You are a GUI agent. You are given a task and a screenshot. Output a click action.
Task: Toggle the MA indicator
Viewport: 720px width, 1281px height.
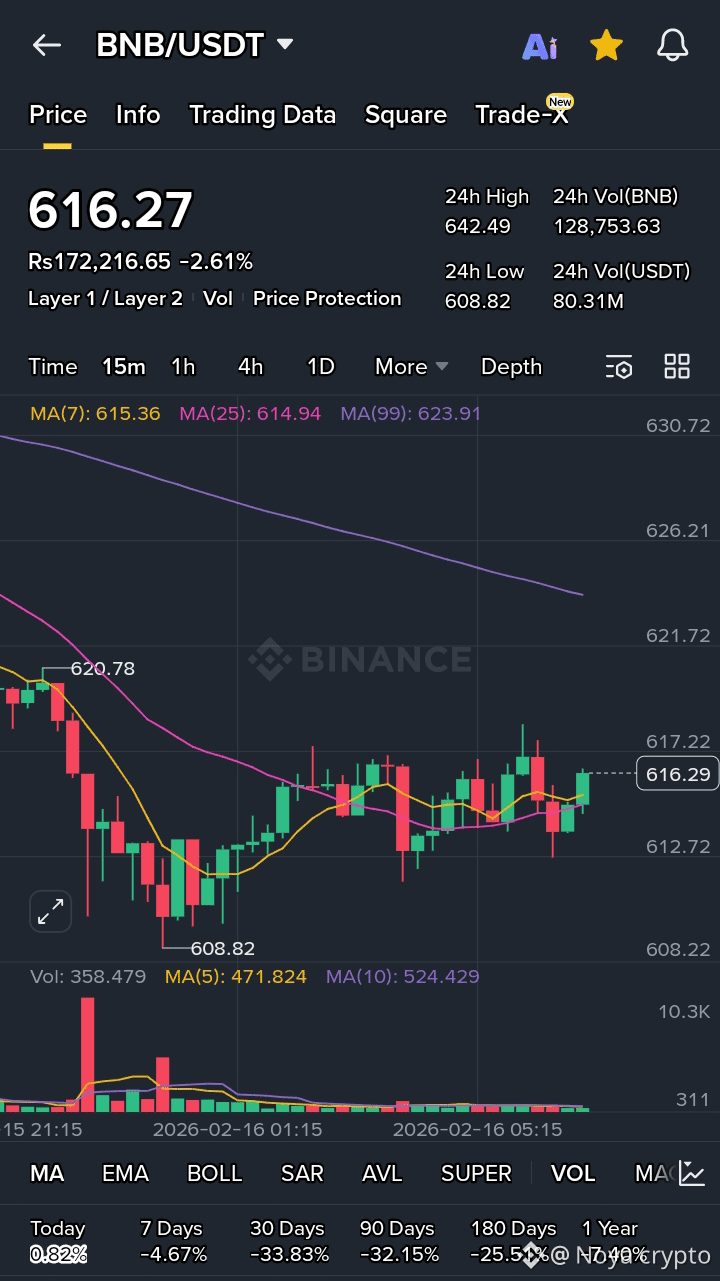[47, 1173]
